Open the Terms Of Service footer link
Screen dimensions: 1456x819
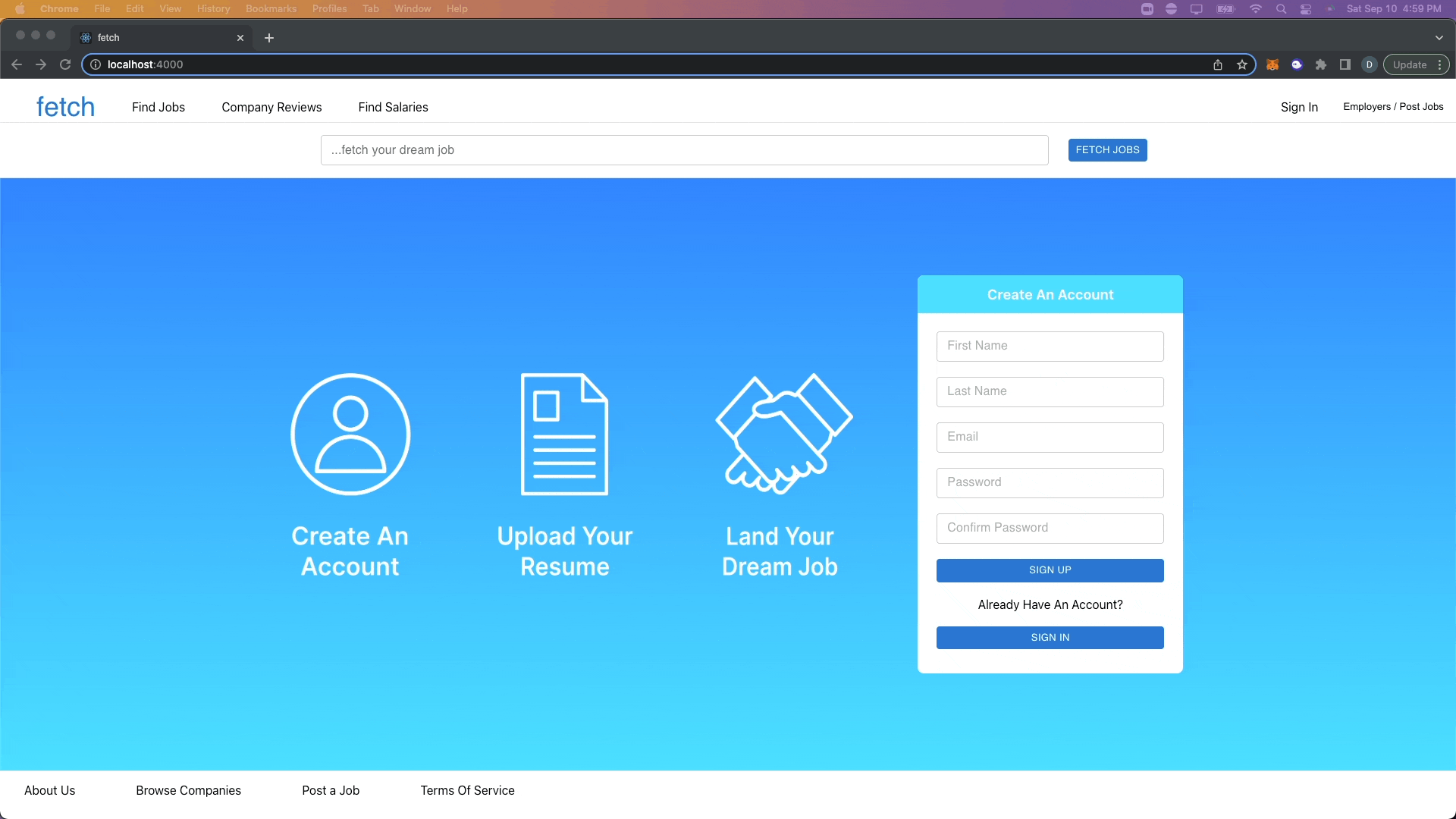tap(467, 790)
